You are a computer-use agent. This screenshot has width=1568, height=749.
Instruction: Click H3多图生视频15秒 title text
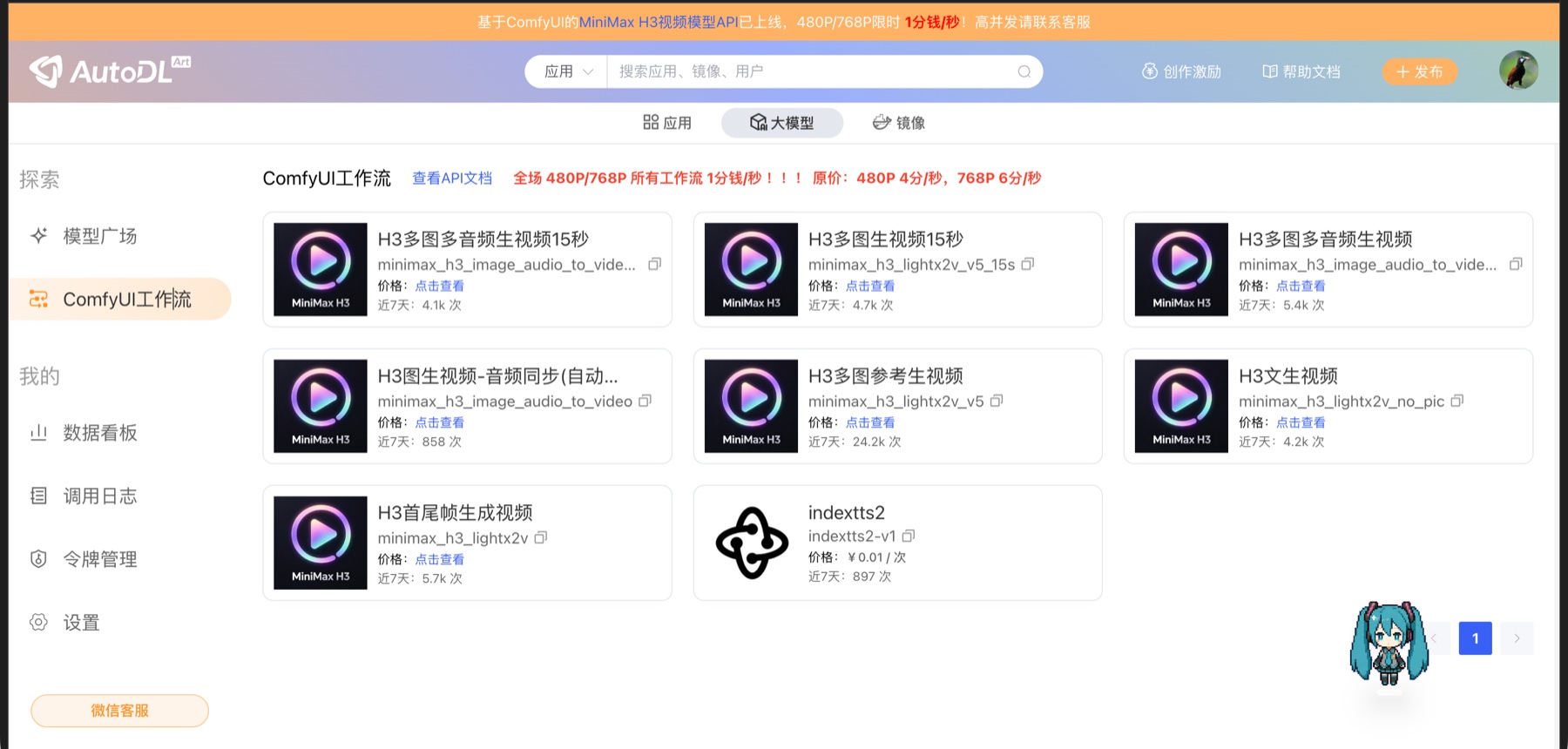[886, 240]
